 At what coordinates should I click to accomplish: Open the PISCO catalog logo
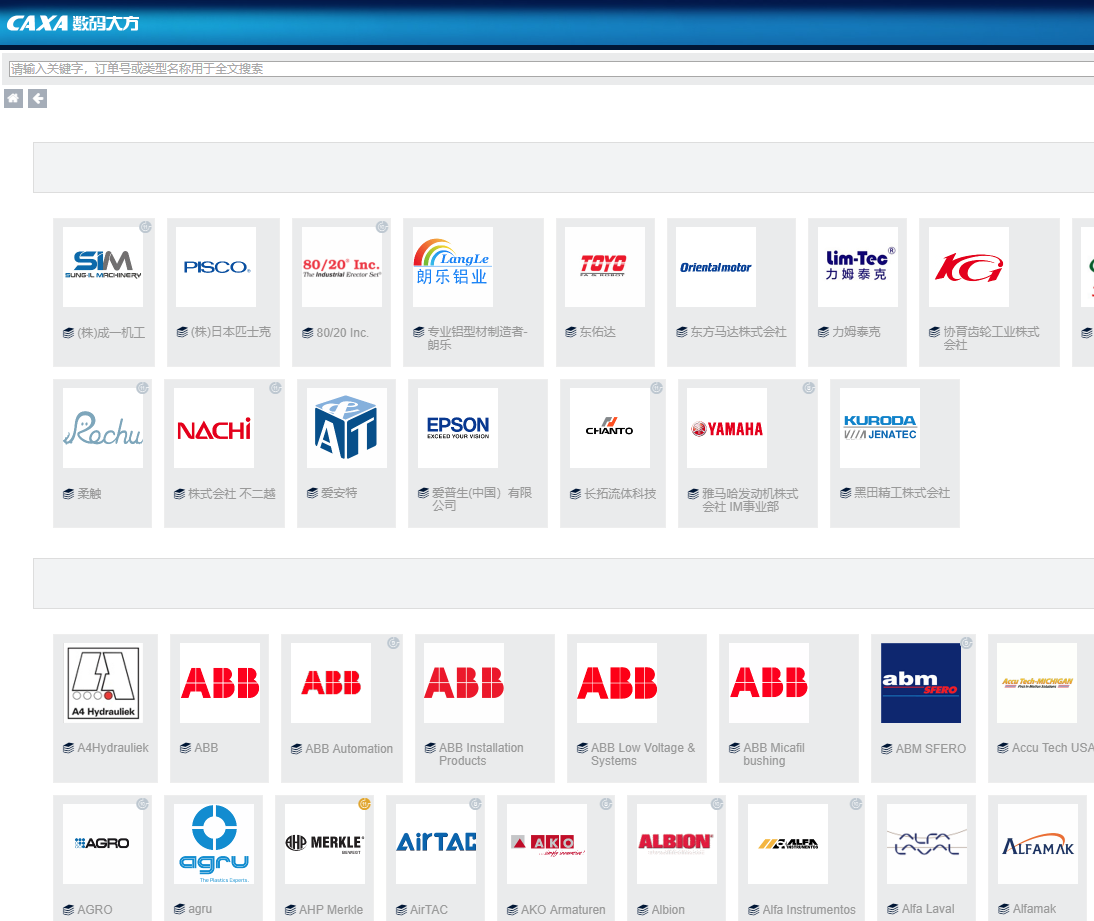coord(216,267)
